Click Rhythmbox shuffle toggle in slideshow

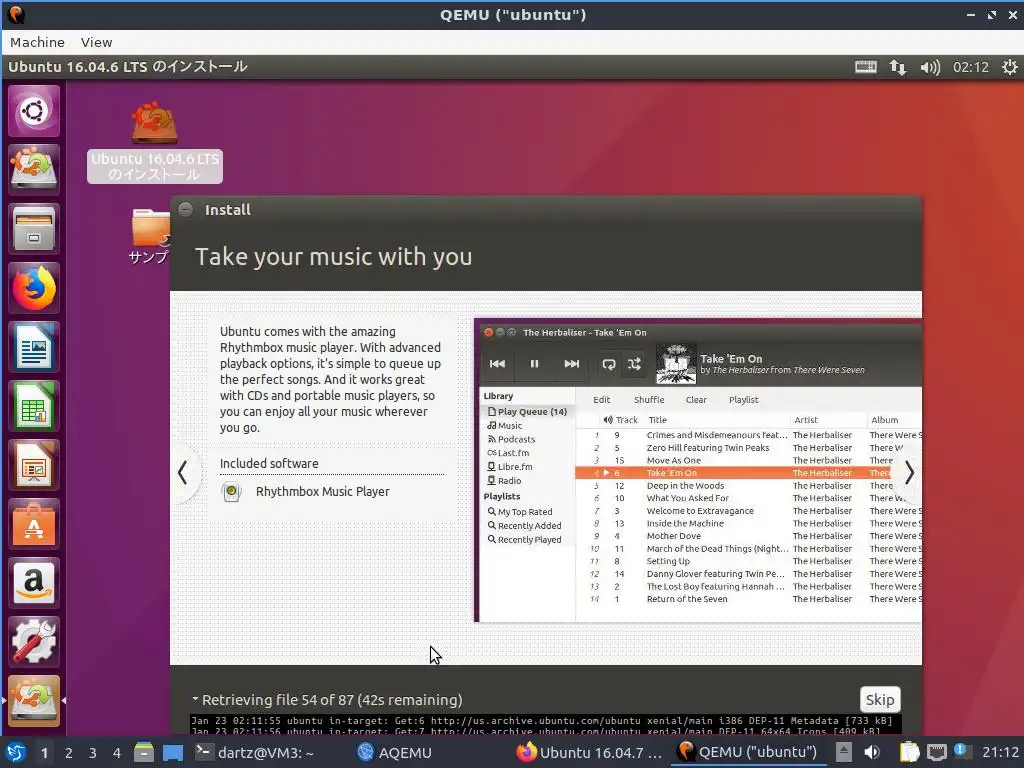tap(634, 364)
